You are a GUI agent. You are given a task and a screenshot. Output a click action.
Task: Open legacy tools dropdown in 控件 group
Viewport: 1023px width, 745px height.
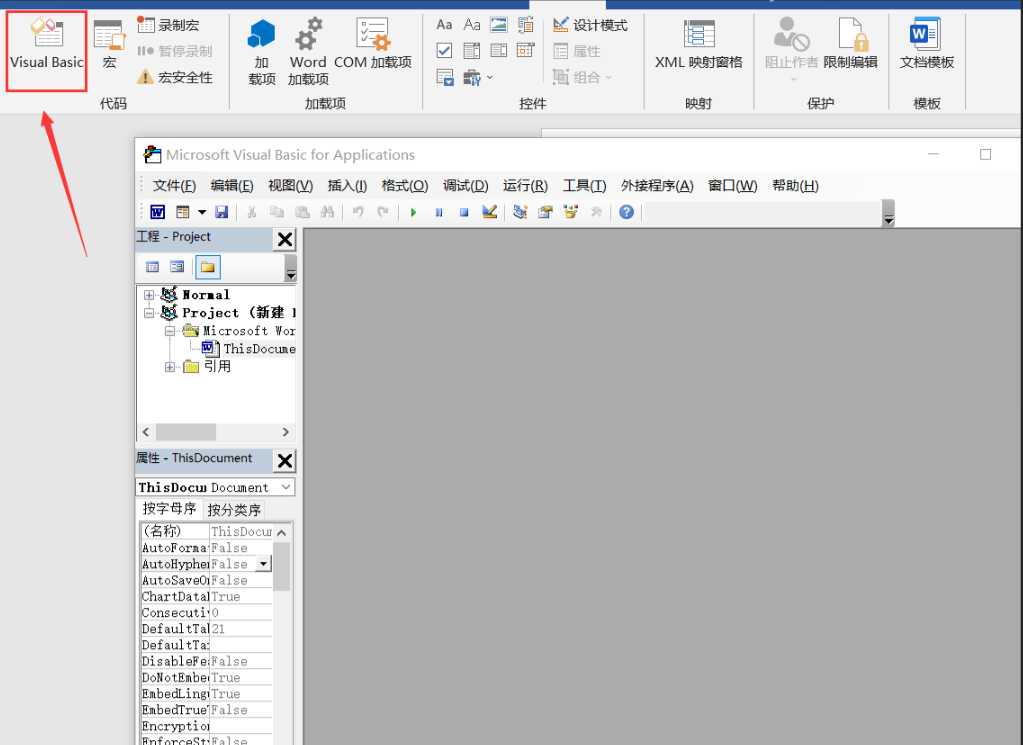pyautogui.click(x=478, y=78)
